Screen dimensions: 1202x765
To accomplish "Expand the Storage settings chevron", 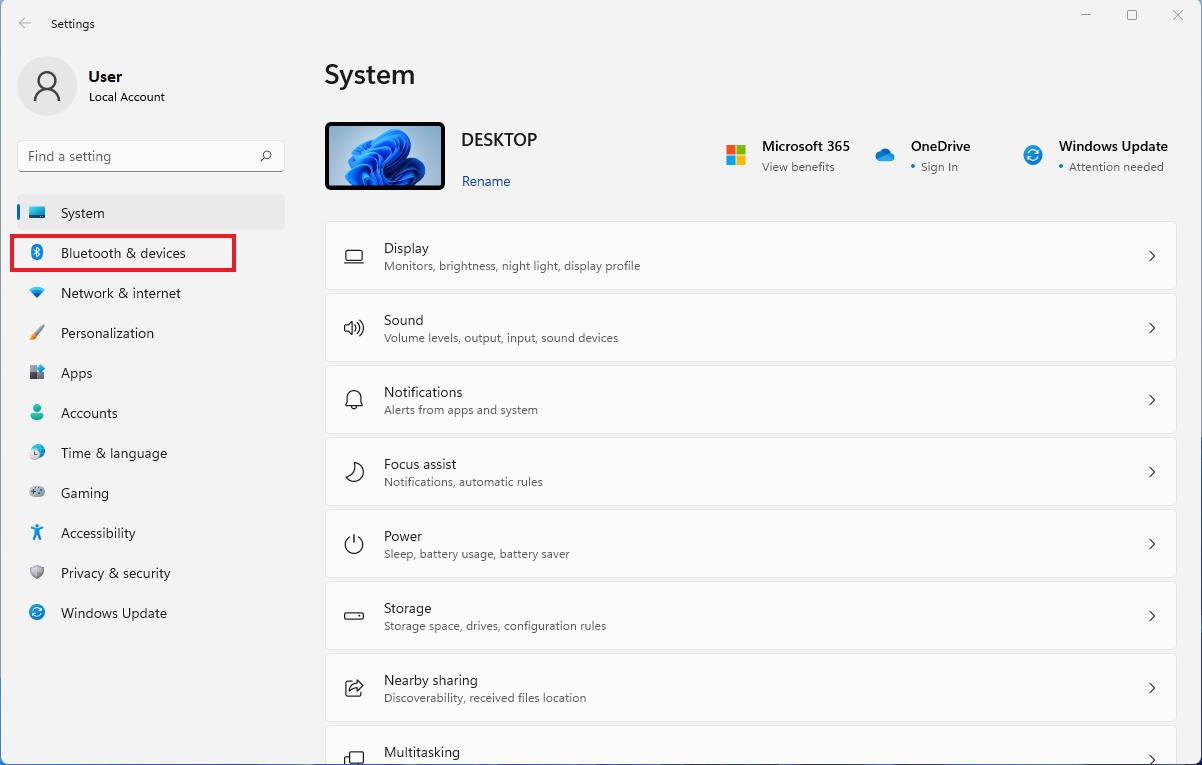I will point(1152,616).
